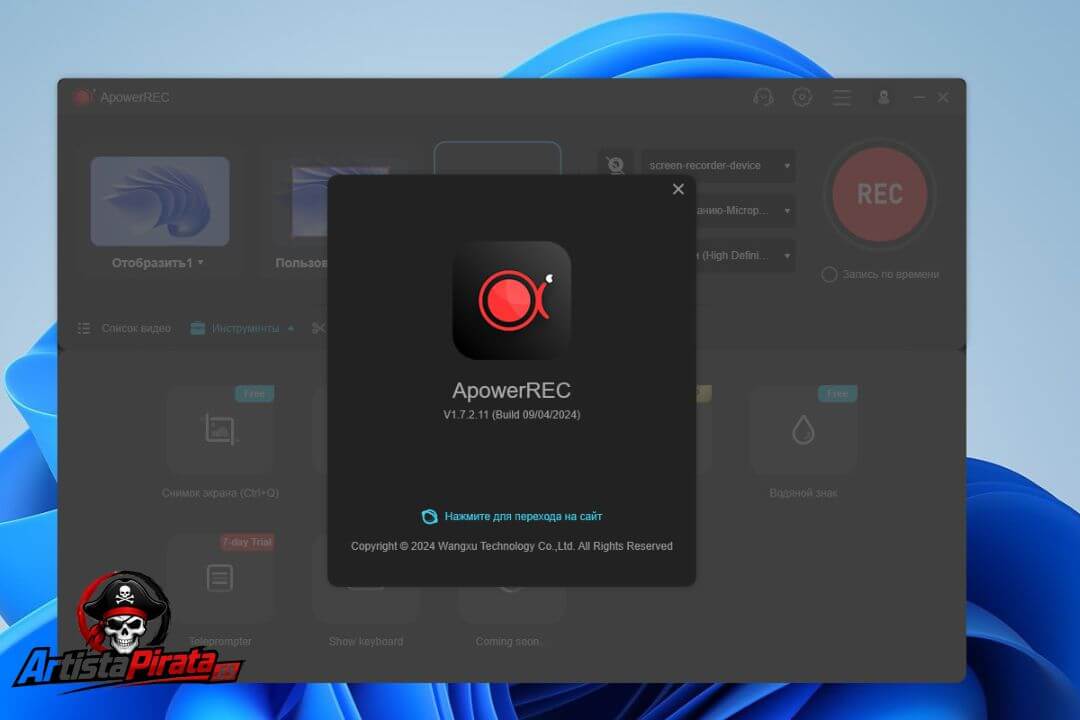Click the Show keyboard label

coord(366,641)
